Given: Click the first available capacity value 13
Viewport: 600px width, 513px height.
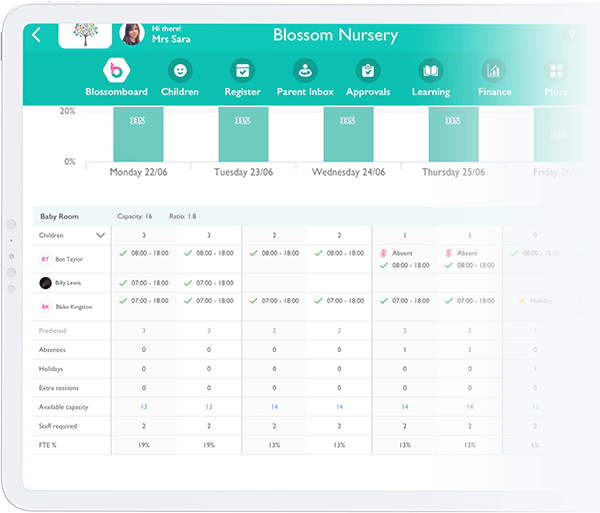Looking at the screenshot, I should pos(144,407).
